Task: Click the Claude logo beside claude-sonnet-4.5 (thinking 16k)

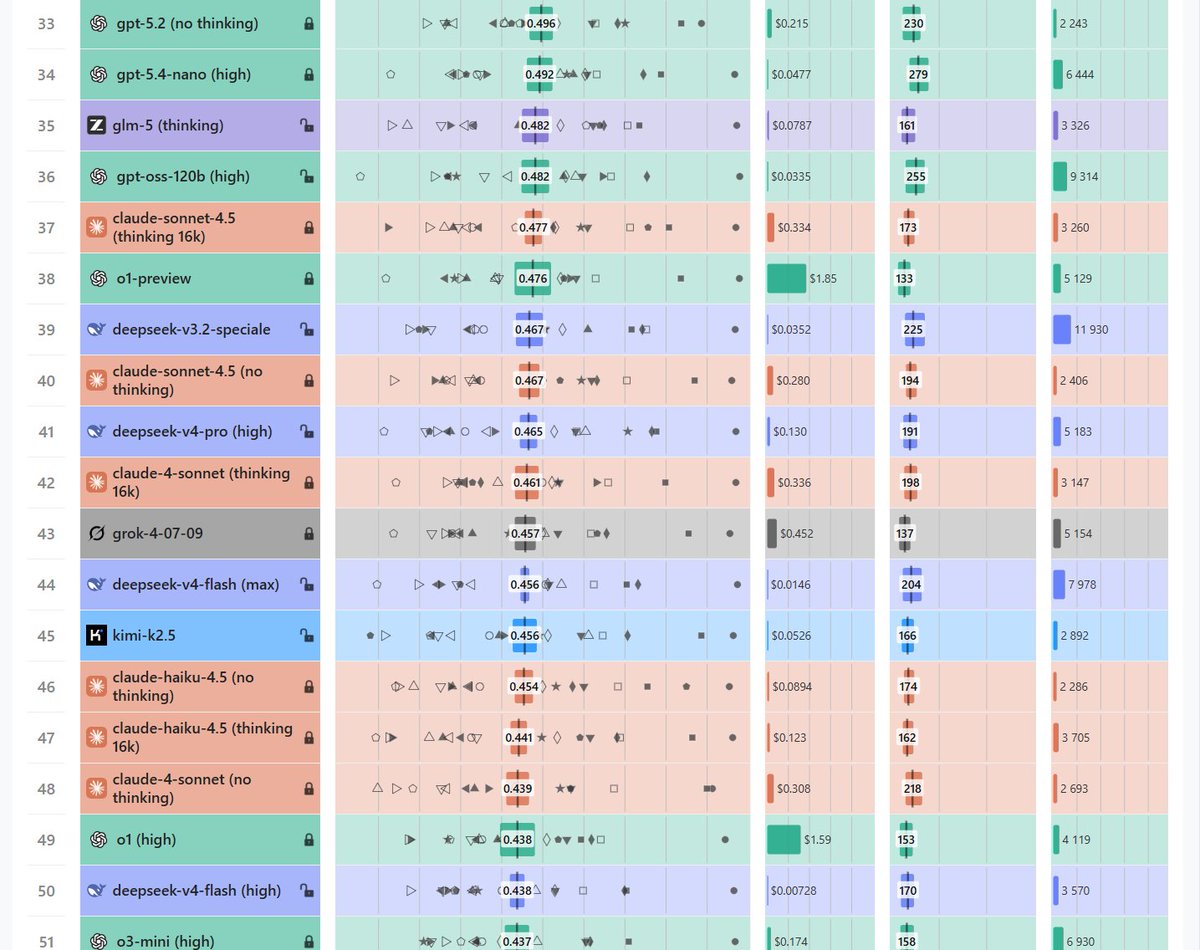Action: [x=97, y=227]
